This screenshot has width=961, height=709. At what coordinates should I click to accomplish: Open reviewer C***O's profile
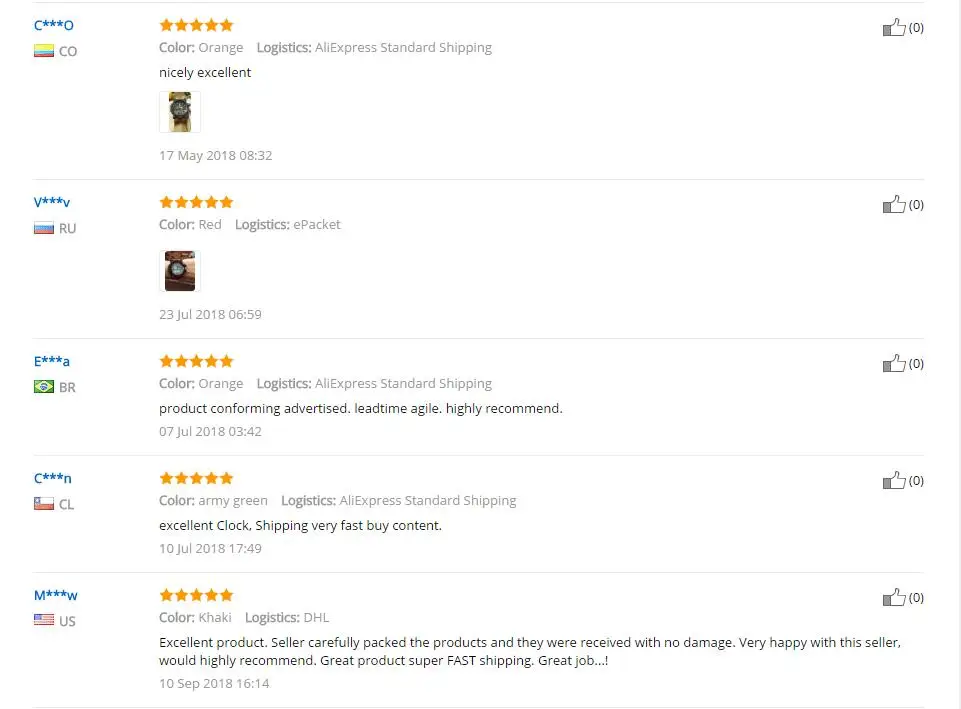(53, 25)
